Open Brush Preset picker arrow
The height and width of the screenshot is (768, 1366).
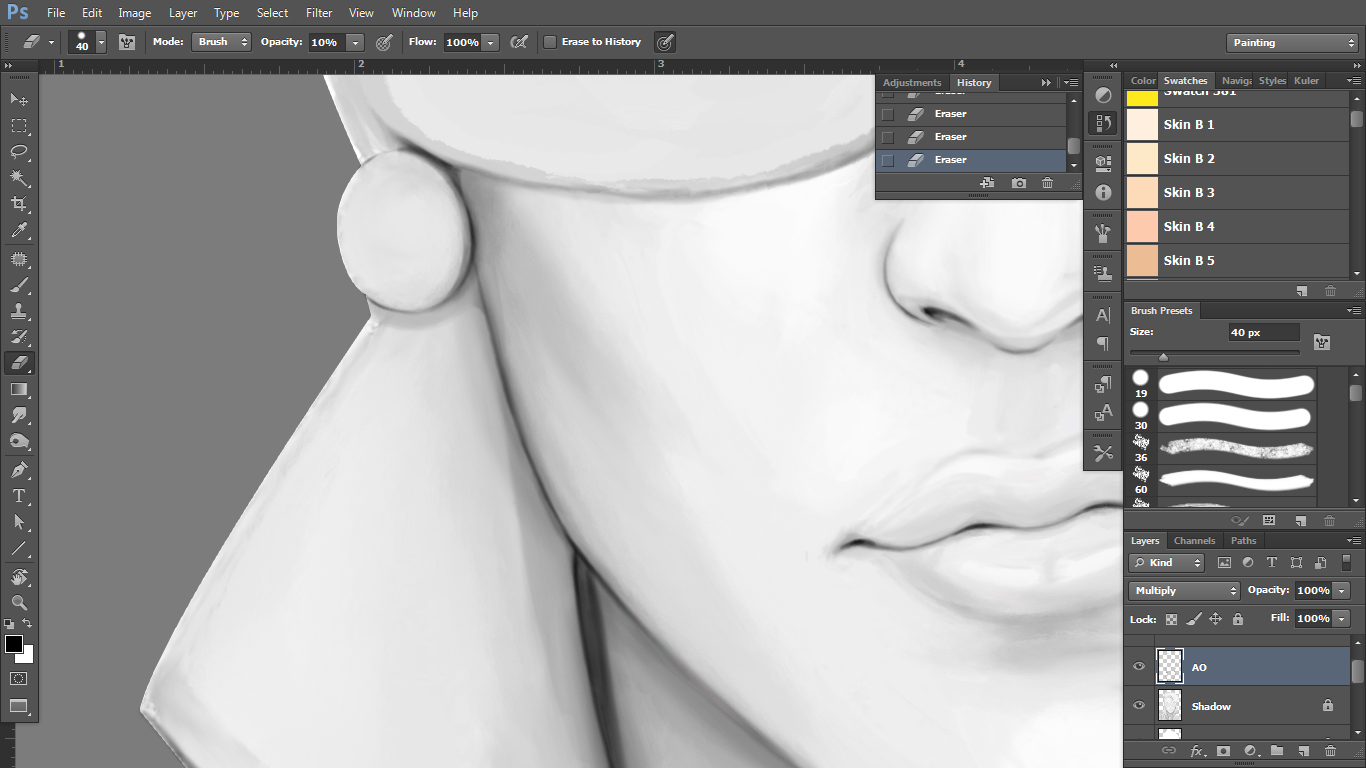click(x=101, y=42)
